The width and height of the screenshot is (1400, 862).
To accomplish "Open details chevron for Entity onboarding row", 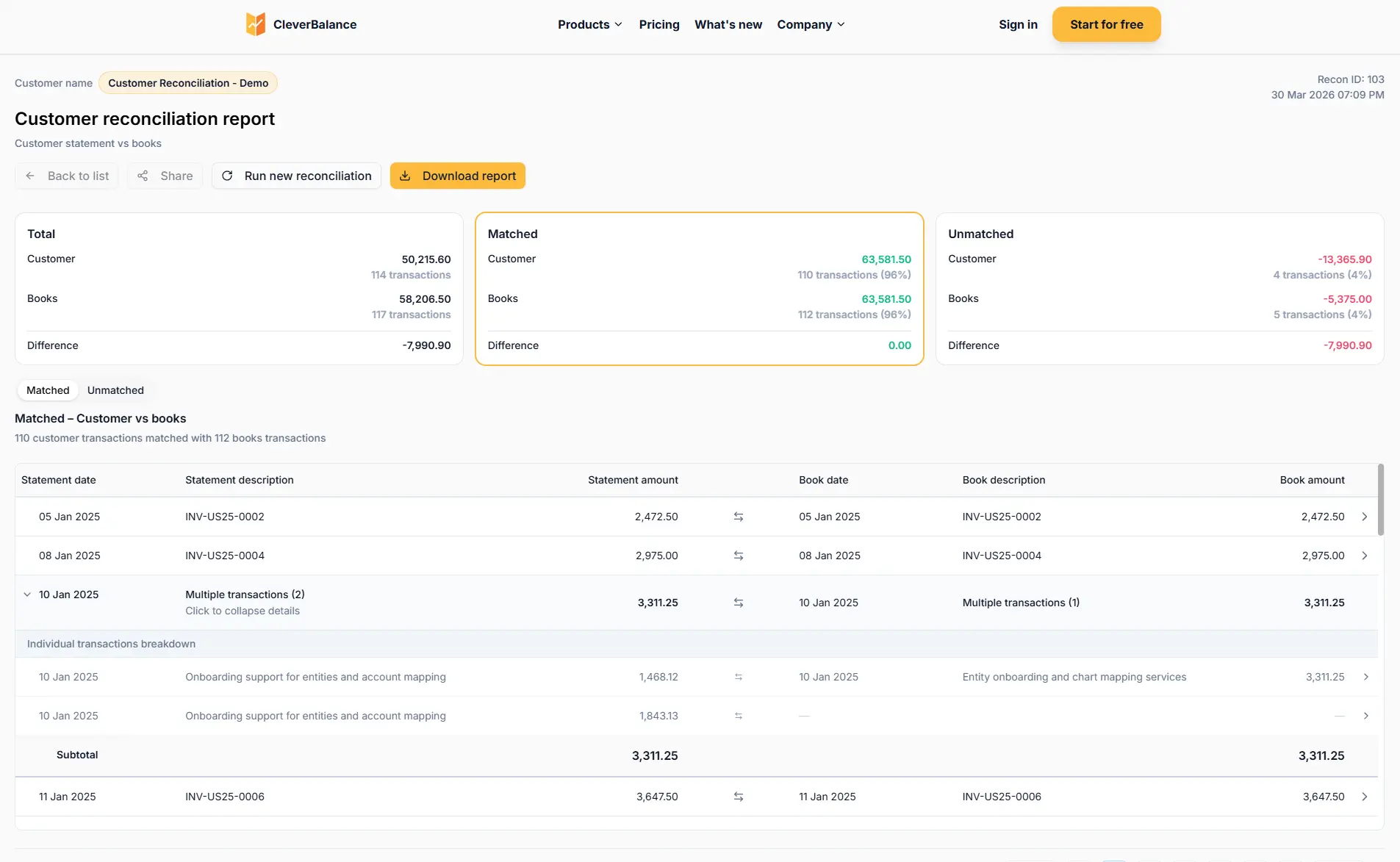I will pos(1366,677).
